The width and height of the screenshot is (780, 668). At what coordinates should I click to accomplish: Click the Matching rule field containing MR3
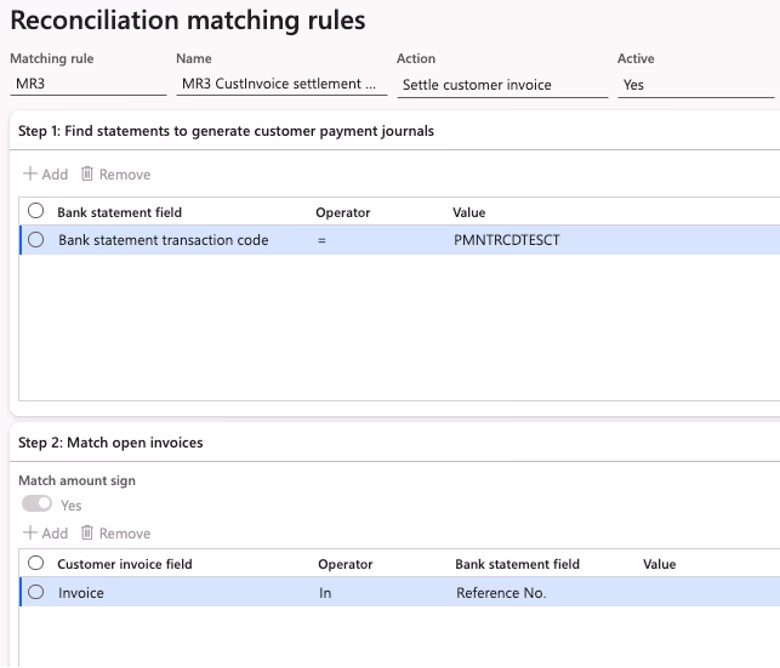88,85
